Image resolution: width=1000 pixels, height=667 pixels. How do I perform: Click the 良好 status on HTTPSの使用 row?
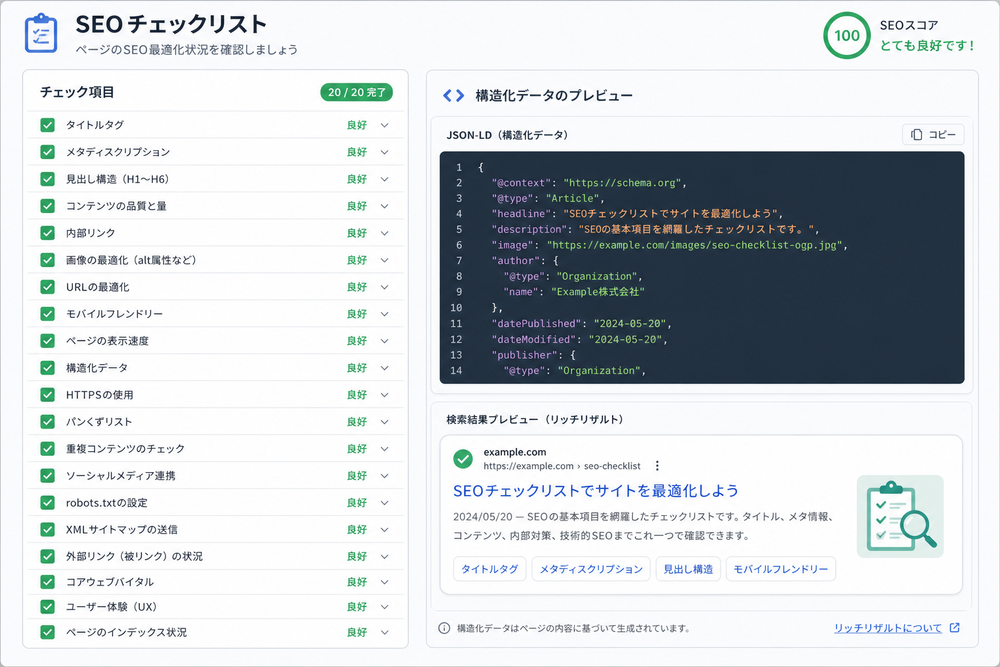point(357,395)
